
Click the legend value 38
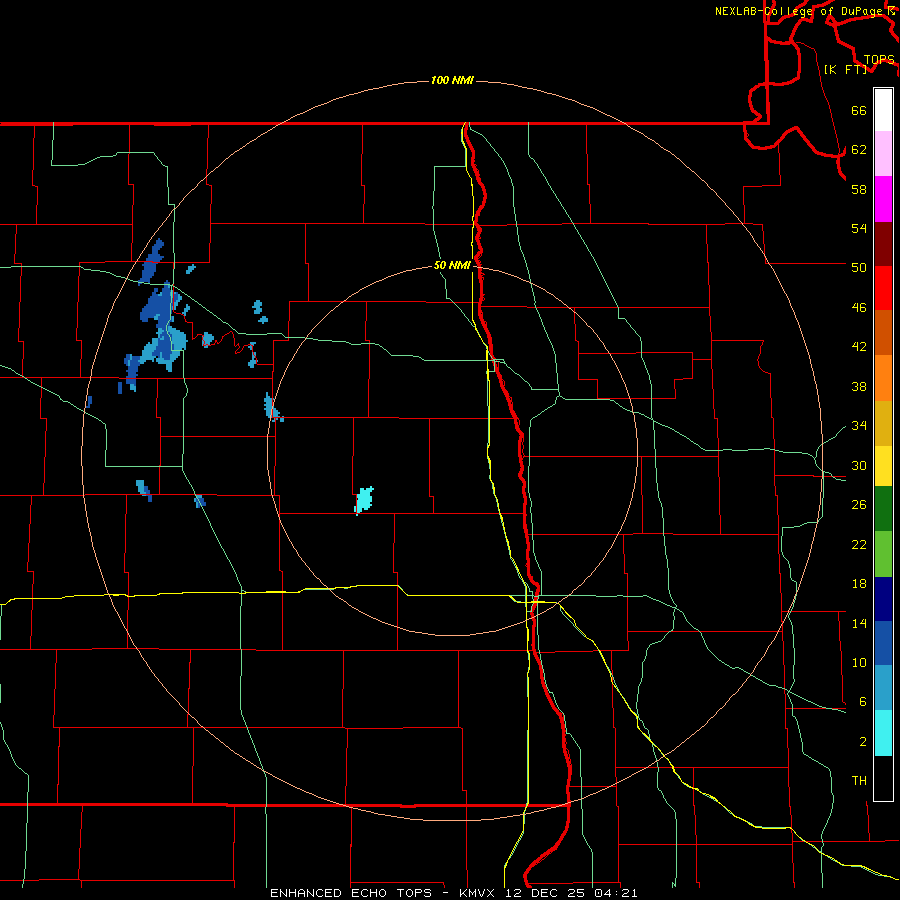(859, 386)
